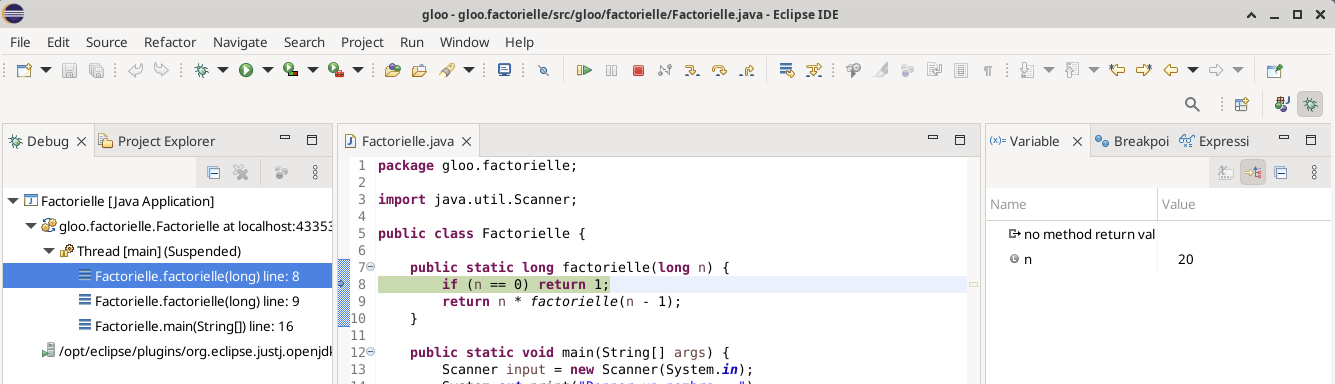Viewport: 1335px width, 384px height.
Task: Launch the program with the green Run icon
Action: [x=245, y=71]
